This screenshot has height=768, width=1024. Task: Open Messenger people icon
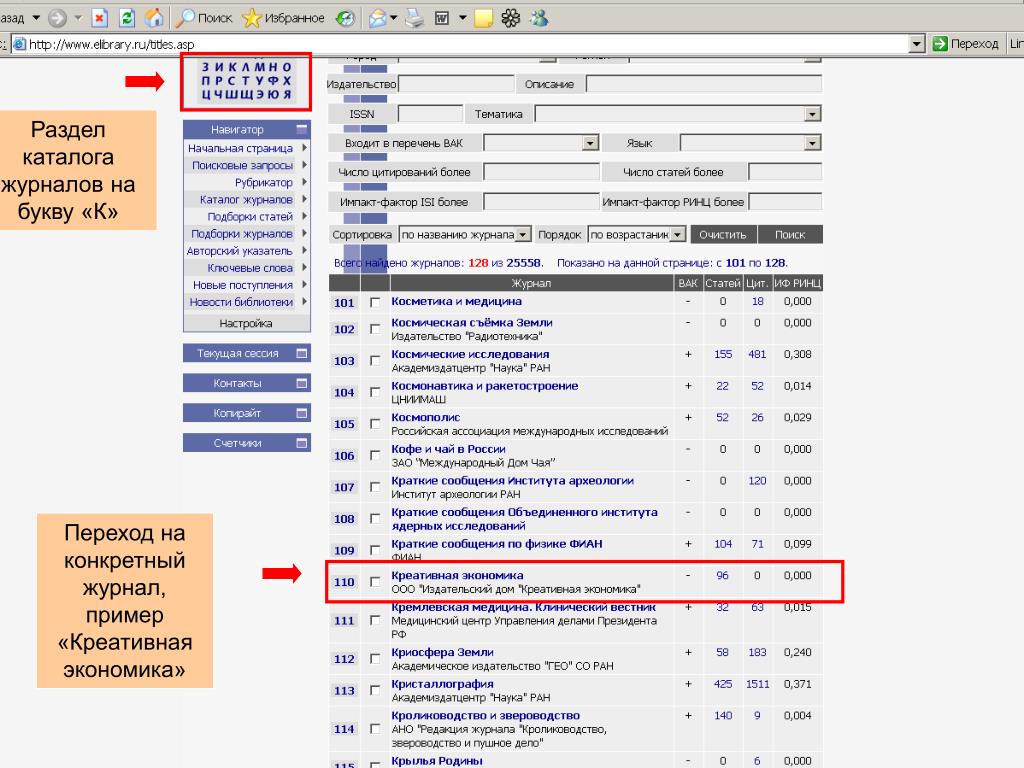[x=539, y=18]
